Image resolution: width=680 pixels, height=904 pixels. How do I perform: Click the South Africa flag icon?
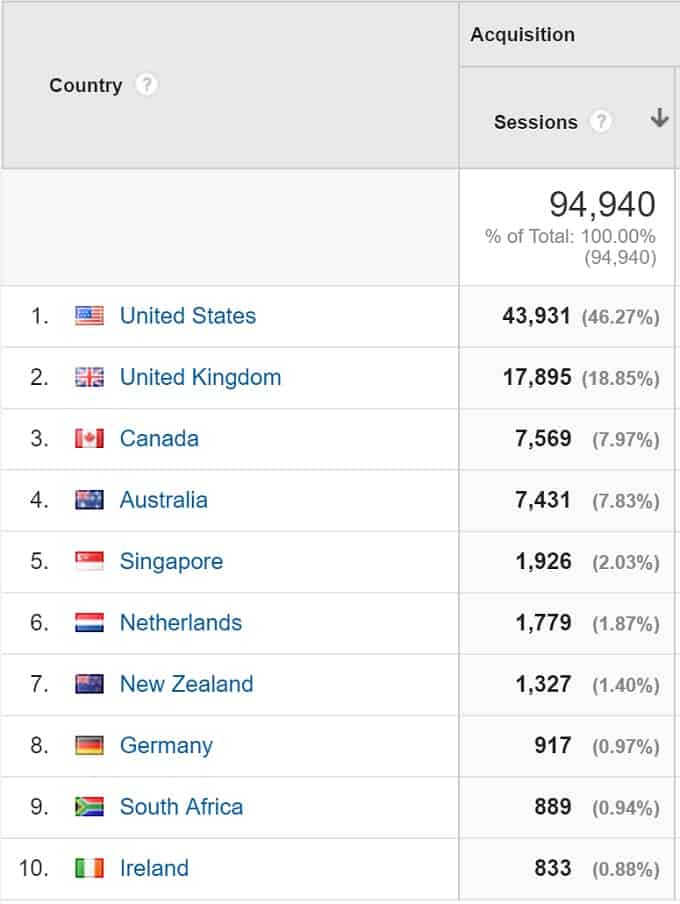89,807
